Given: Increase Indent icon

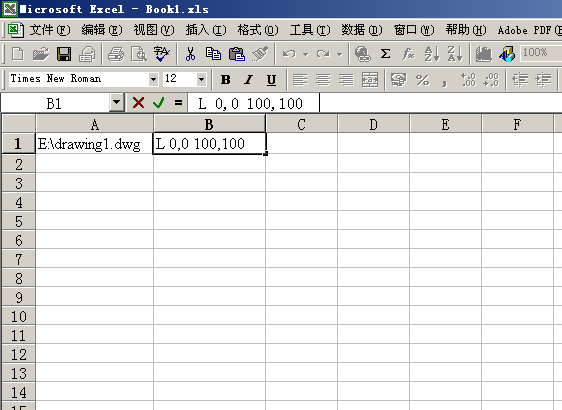Looking at the screenshot, I should (544, 80).
